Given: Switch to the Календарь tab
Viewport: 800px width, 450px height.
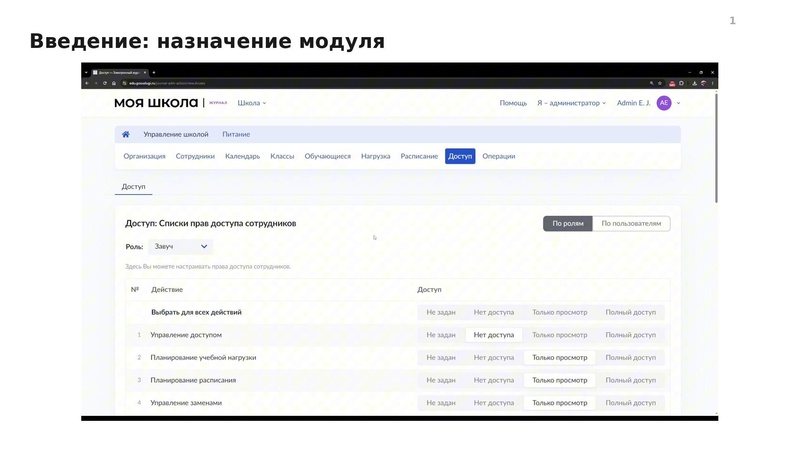Looking at the screenshot, I should coord(242,157).
